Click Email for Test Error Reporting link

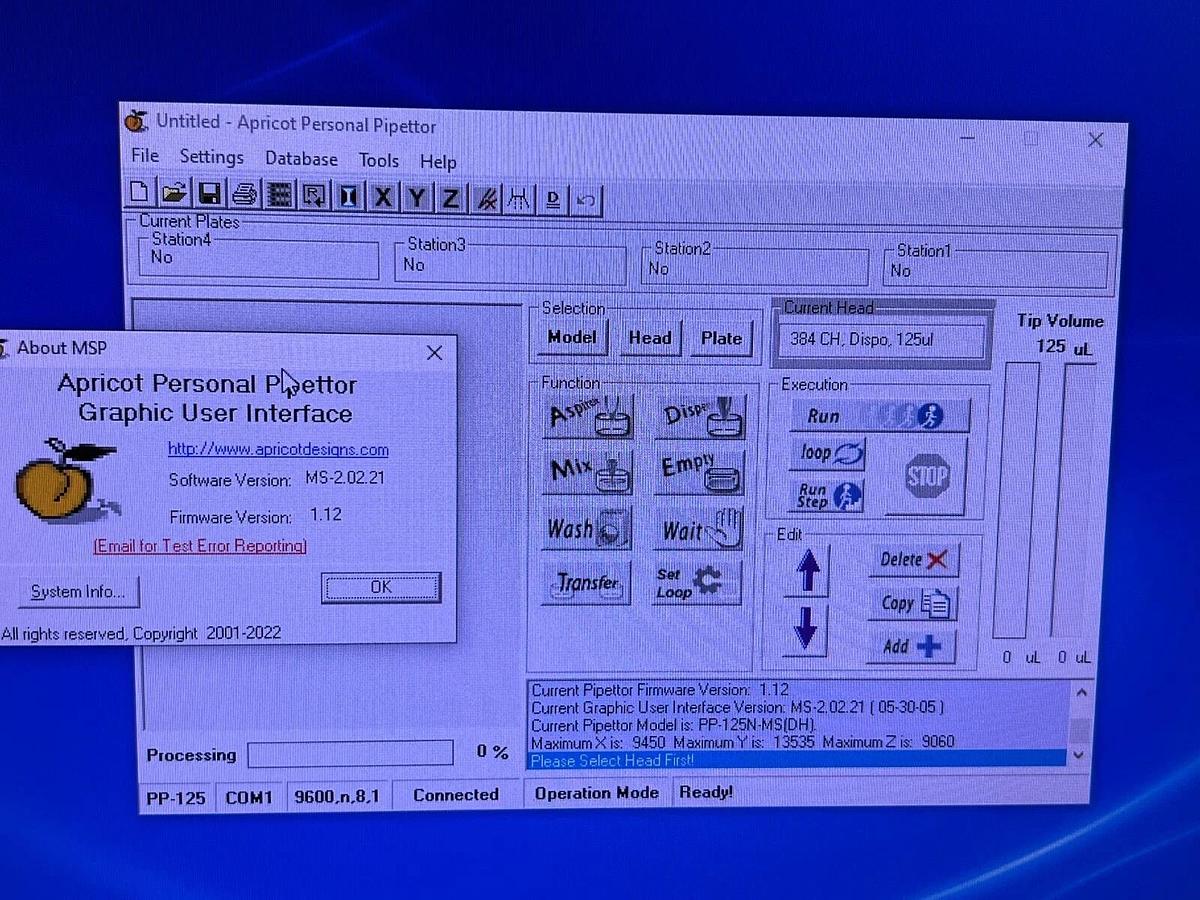pos(200,546)
